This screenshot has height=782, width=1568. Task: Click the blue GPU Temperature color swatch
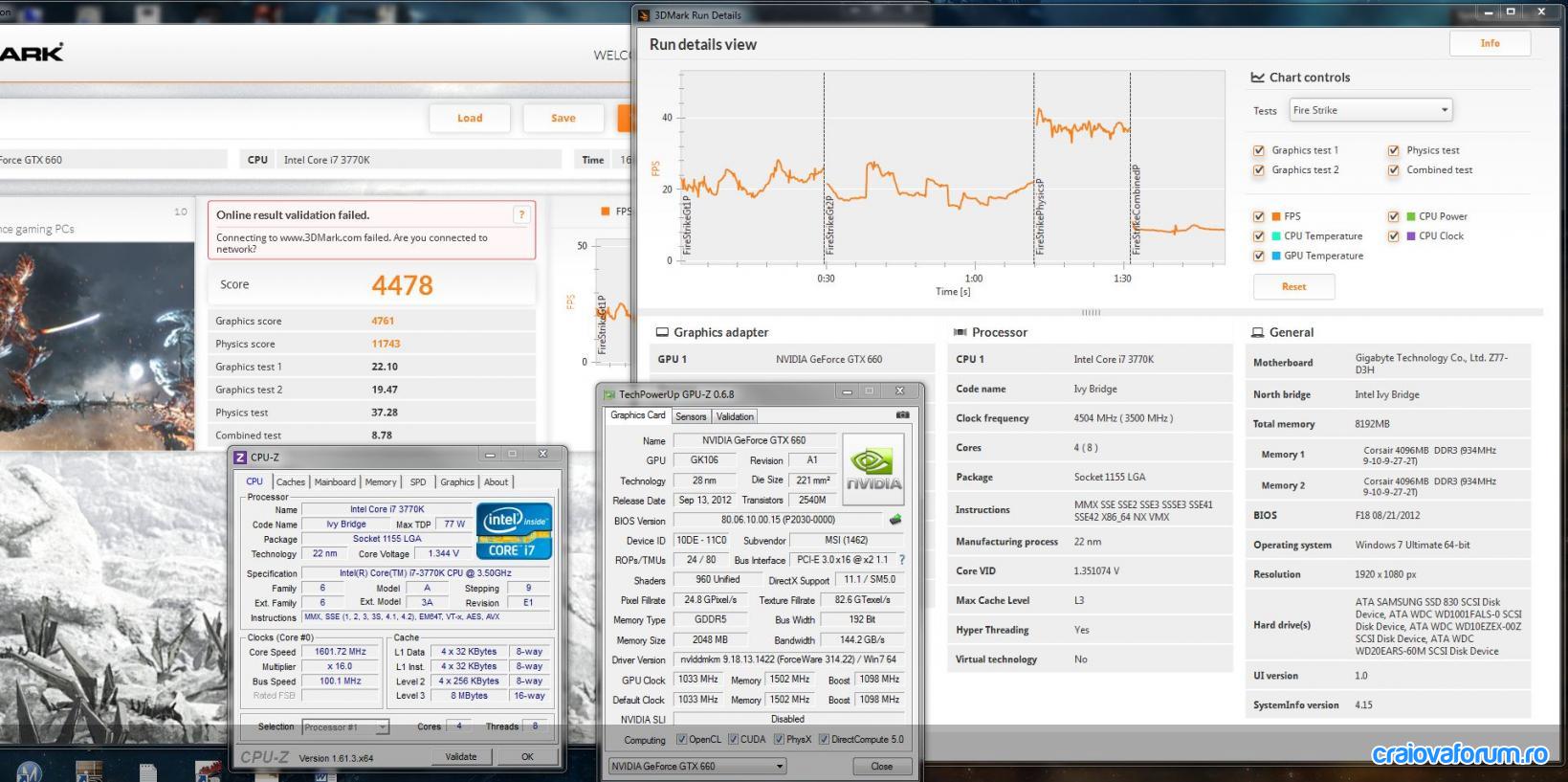coord(1276,256)
